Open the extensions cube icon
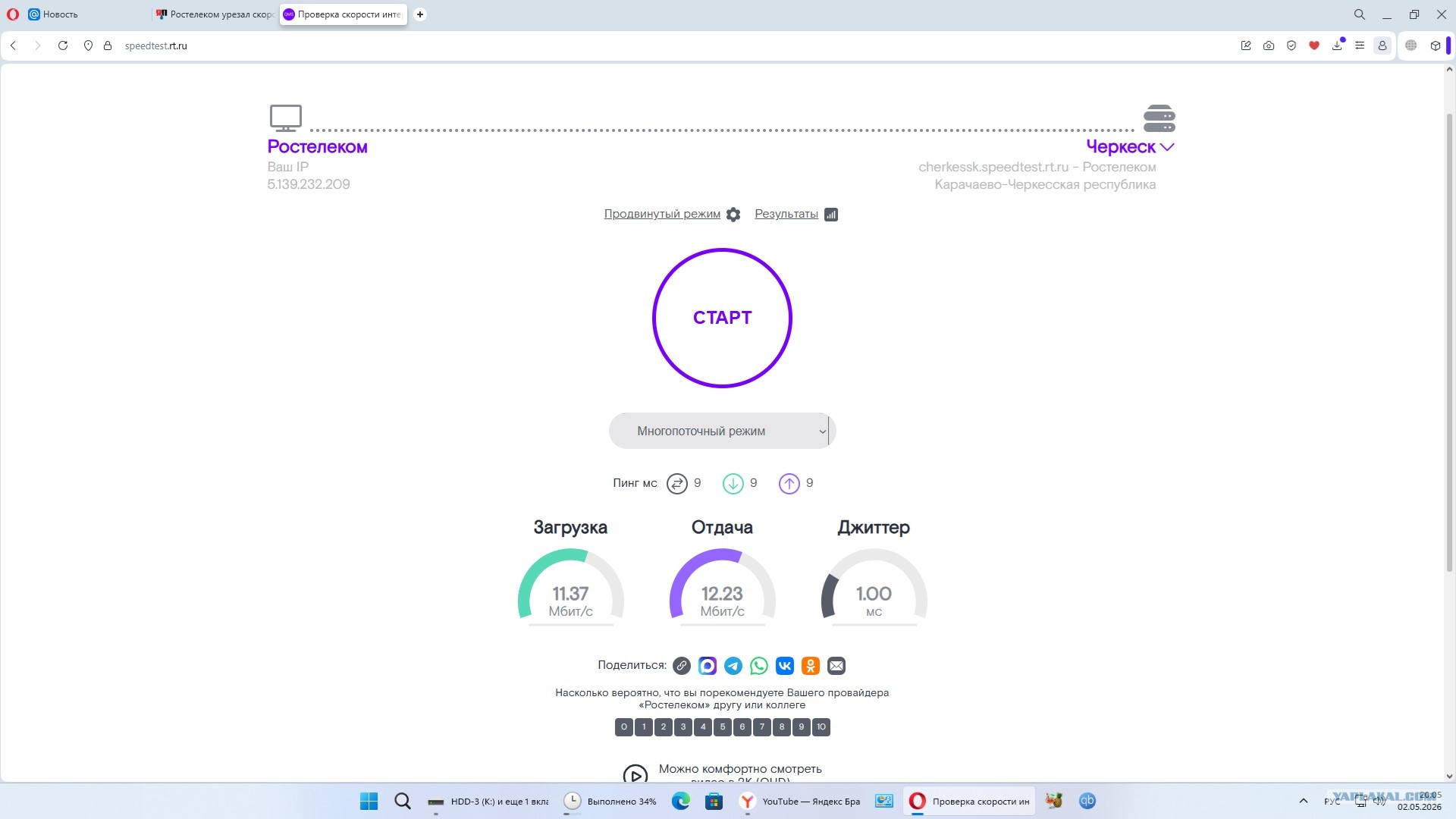Screen dimensions: 1456x819 click(1436, 45)
